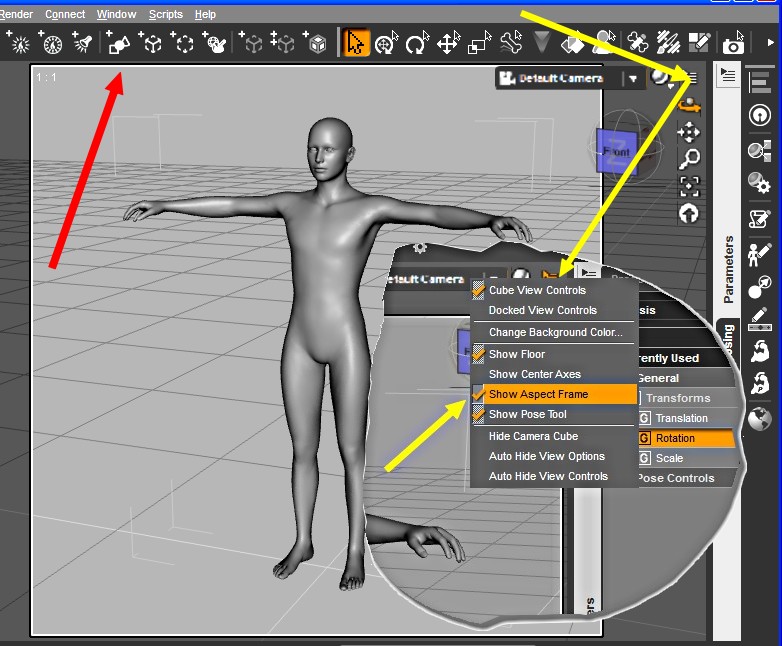Select the Node Selection arrow tool
Image resolution: width=782 pixels, height=646 pixels.
coord(355,43)
